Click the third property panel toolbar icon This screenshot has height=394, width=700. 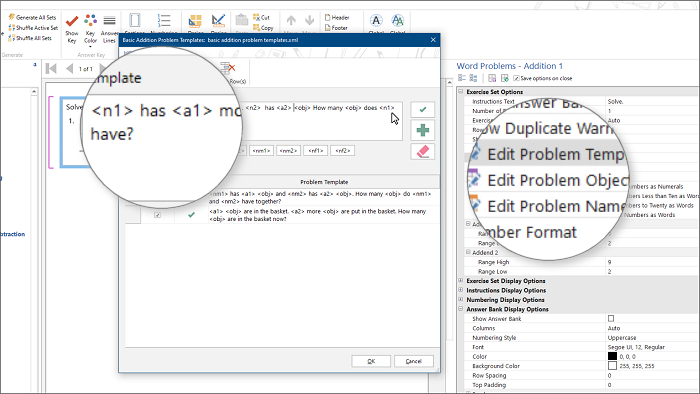[x=492, y=78]
